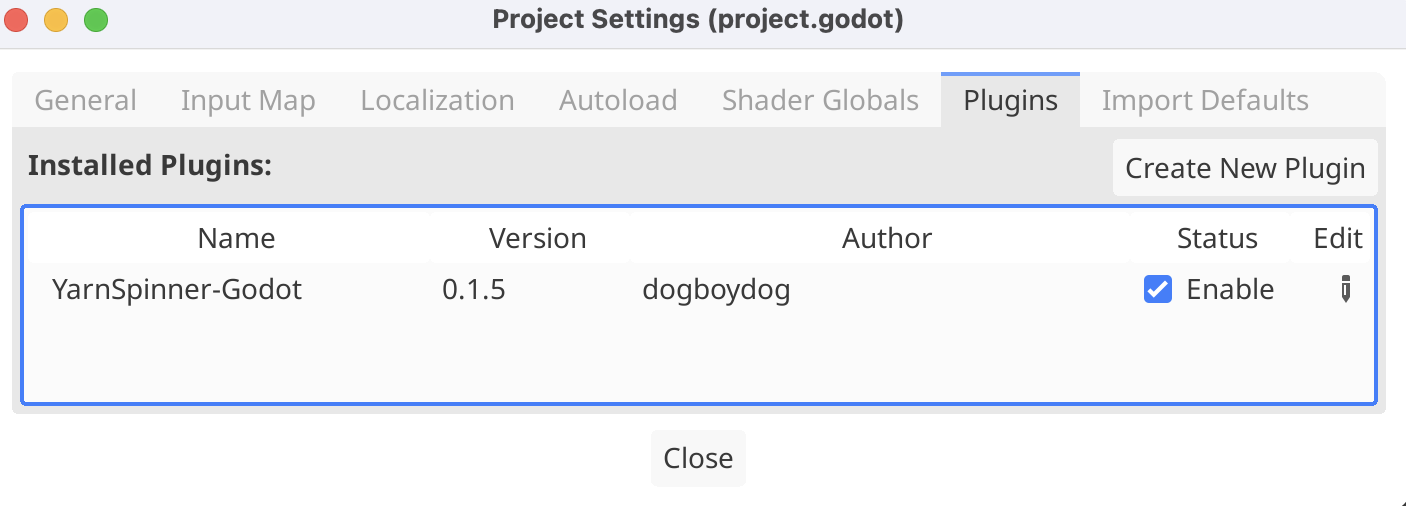The height and width of the screenshot is (506, 1406).
Task: Click the Edit column header
Action: [1338, 238]
